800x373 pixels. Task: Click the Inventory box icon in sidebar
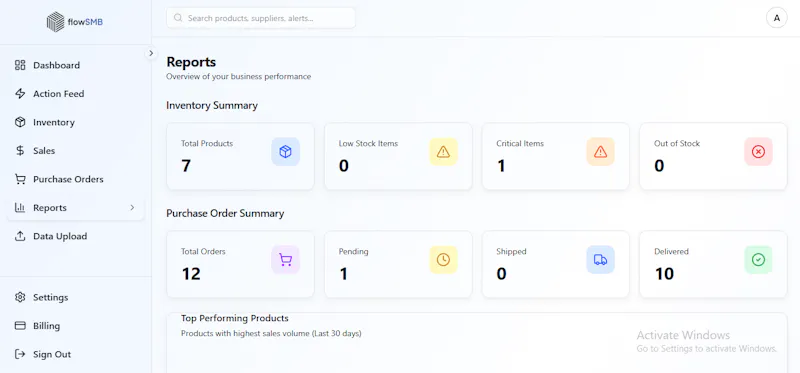coord(20,122)
